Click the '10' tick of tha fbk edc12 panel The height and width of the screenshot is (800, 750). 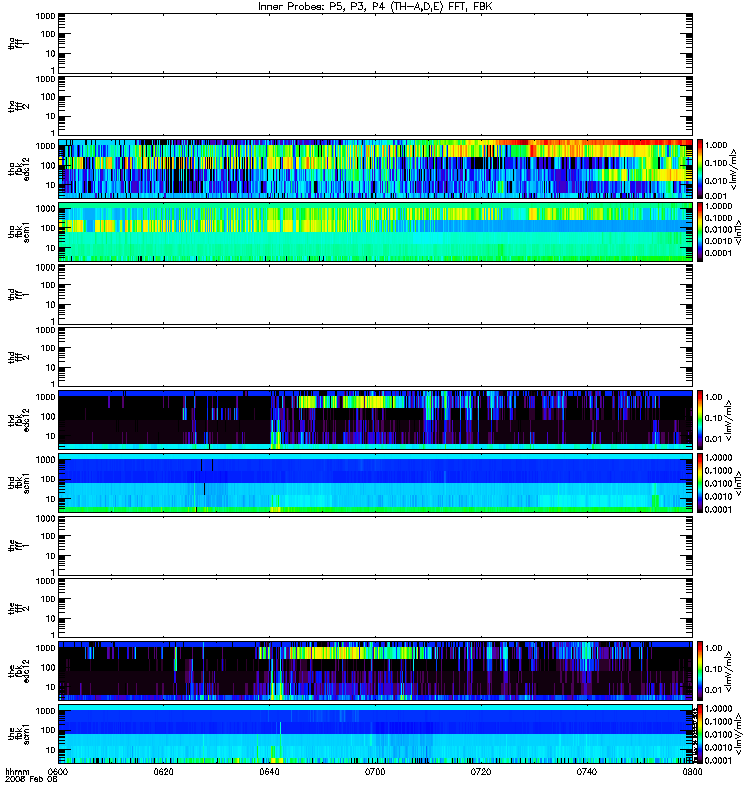51,185
